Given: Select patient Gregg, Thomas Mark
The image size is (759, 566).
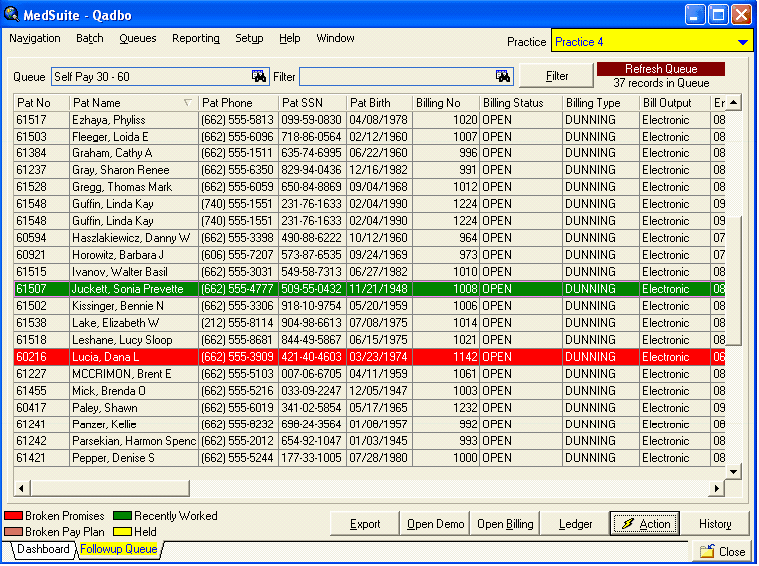Looking at the screenshot, I should pyautogui.click(x=369, y=187).
